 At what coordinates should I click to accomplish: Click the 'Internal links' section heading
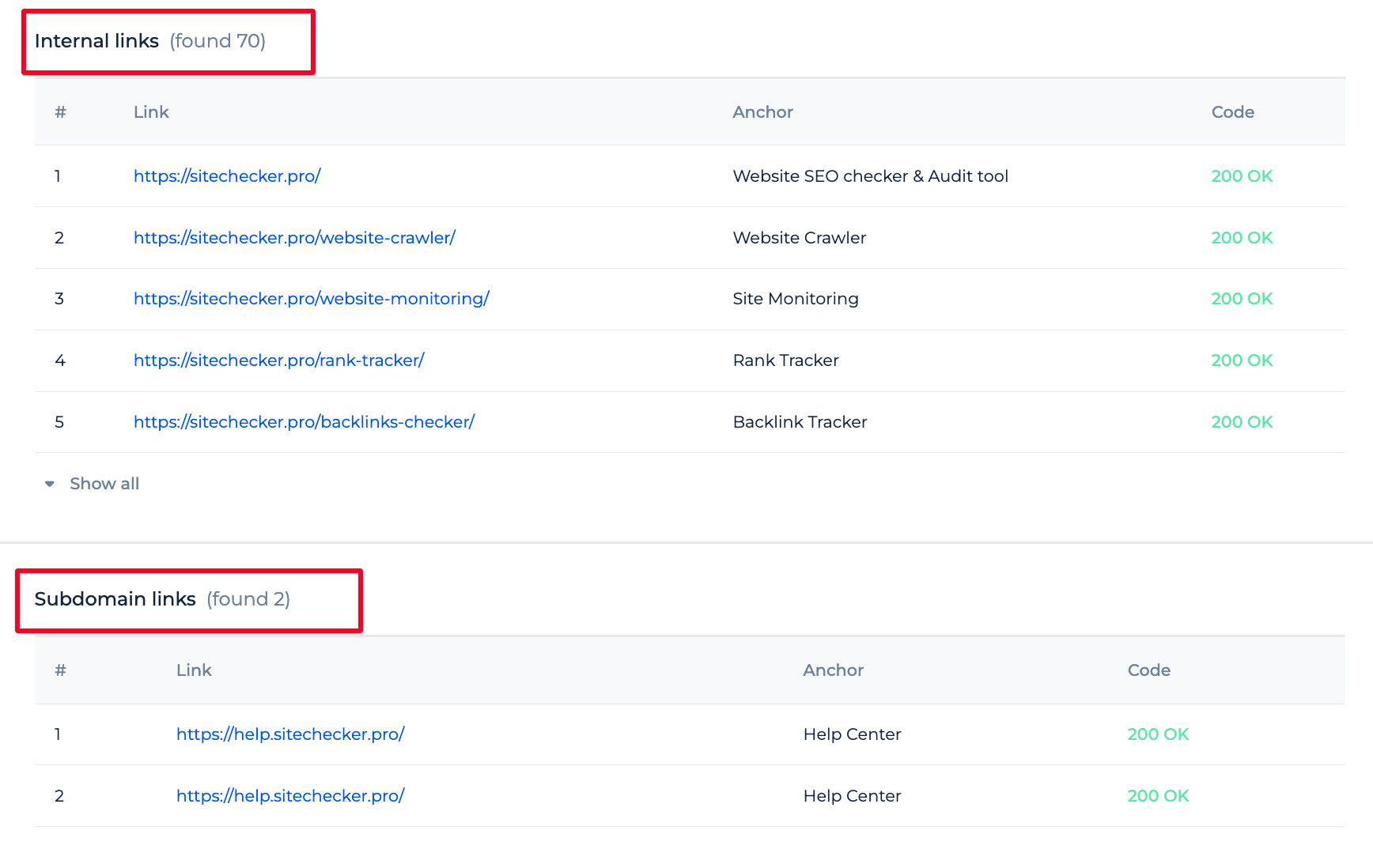click(x=96, y=41)
